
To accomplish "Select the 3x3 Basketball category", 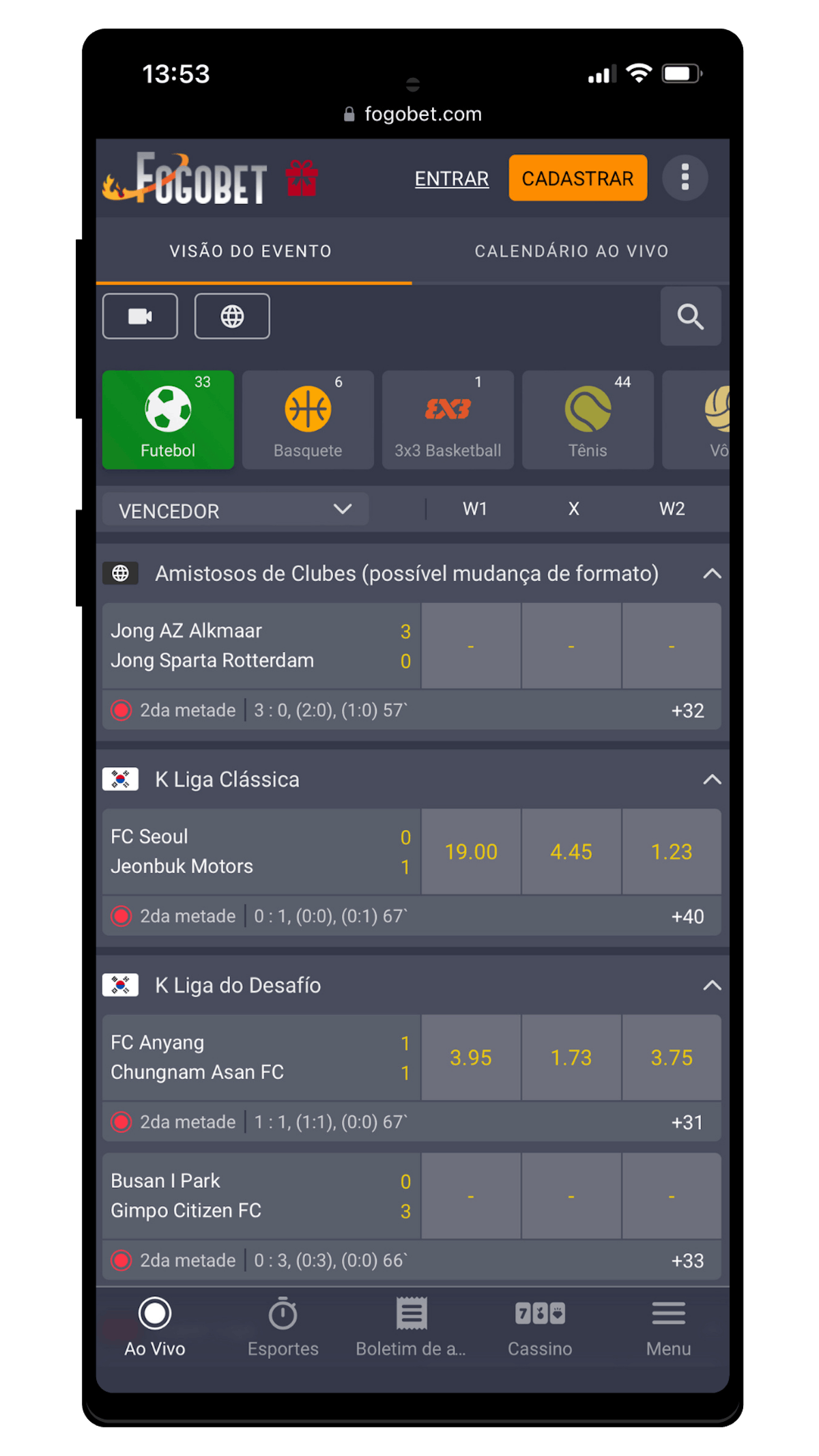I will point(448,420).
